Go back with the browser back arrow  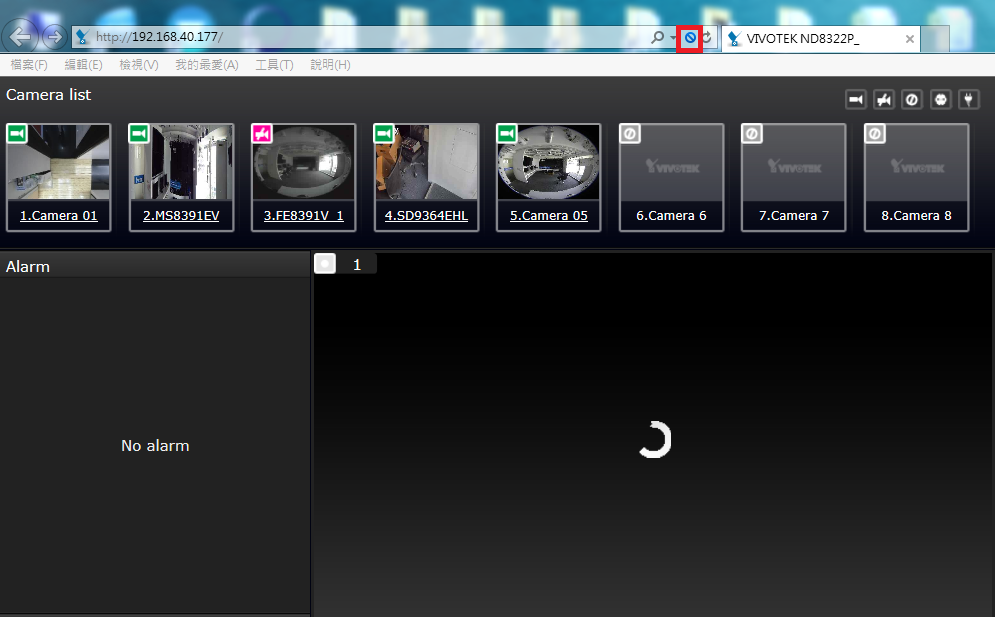tap(20, 37)
